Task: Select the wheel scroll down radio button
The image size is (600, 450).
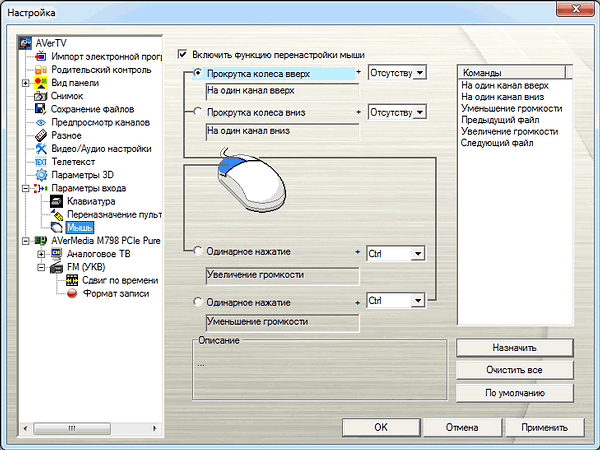Action: point(198,112)
